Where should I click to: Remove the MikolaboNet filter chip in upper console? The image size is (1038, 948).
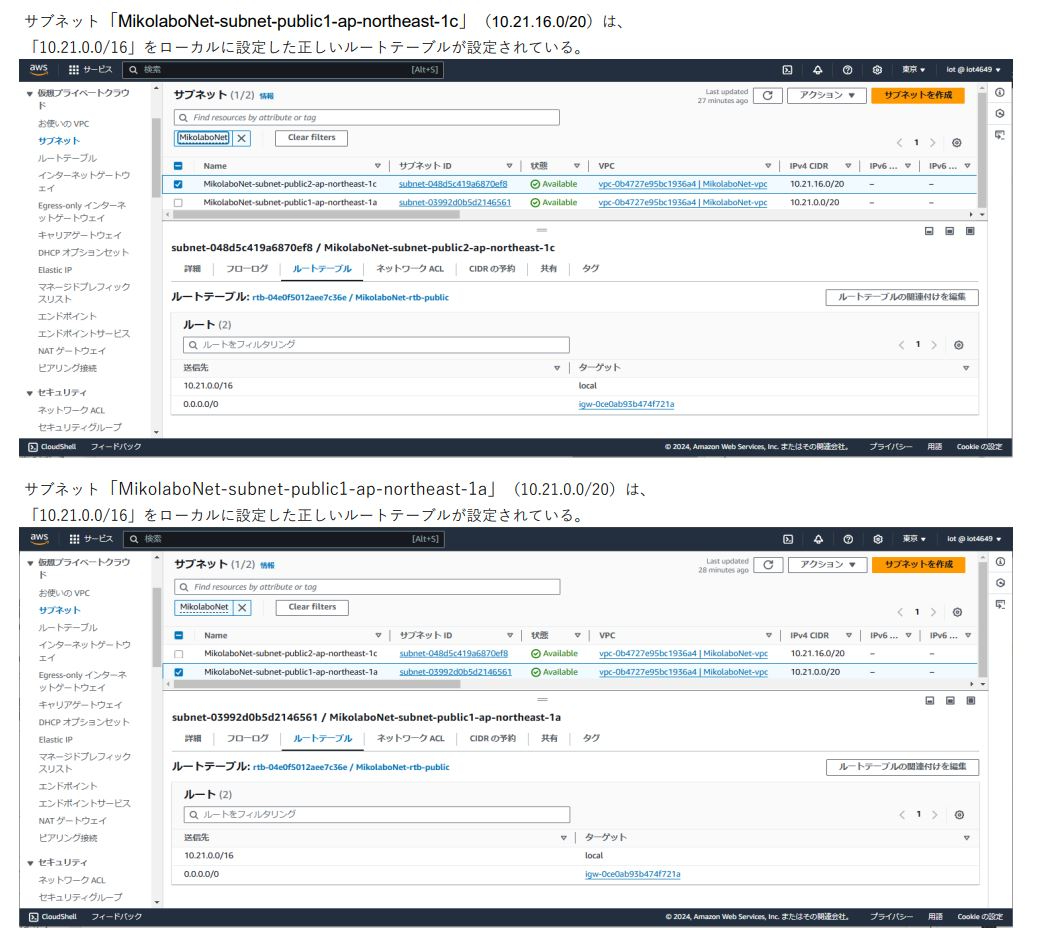coord(242,138)
